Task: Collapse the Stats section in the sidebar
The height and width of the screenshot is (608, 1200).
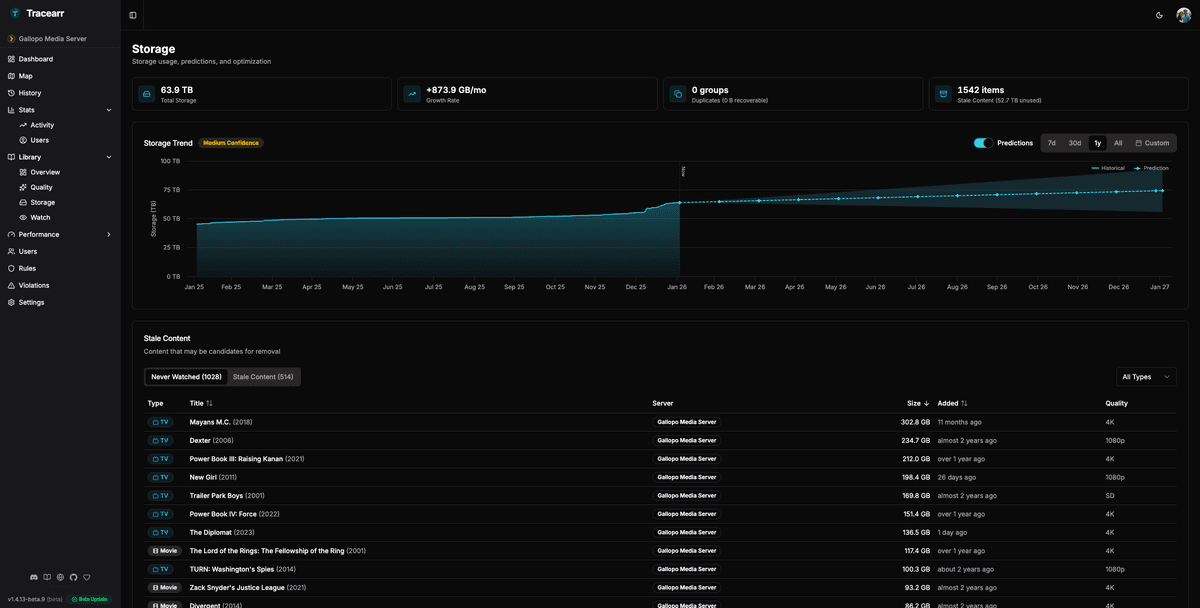Action: click(109, 109)
